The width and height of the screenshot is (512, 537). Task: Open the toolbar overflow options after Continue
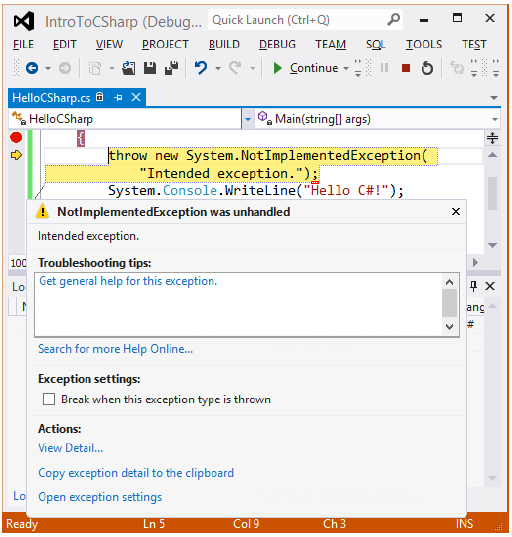[358, 68]
